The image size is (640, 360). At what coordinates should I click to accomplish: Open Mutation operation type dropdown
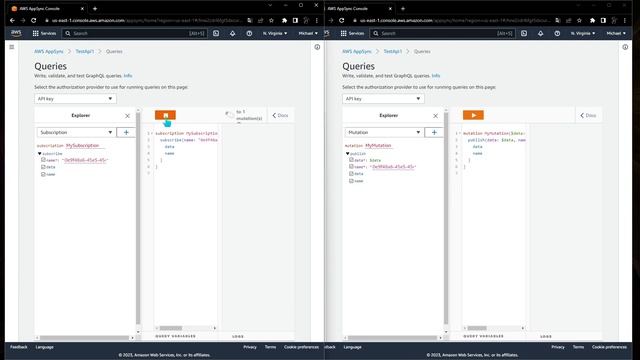[384, 132]
